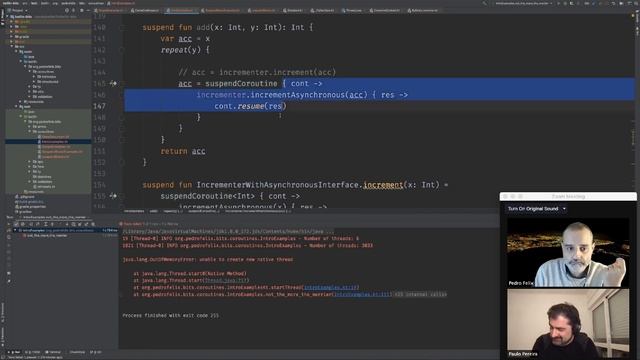Expand the internal calls fold in console
Image resolution: width=640 pixels, height=360 pixels.
pyautogui.click(x=420, y=294)
